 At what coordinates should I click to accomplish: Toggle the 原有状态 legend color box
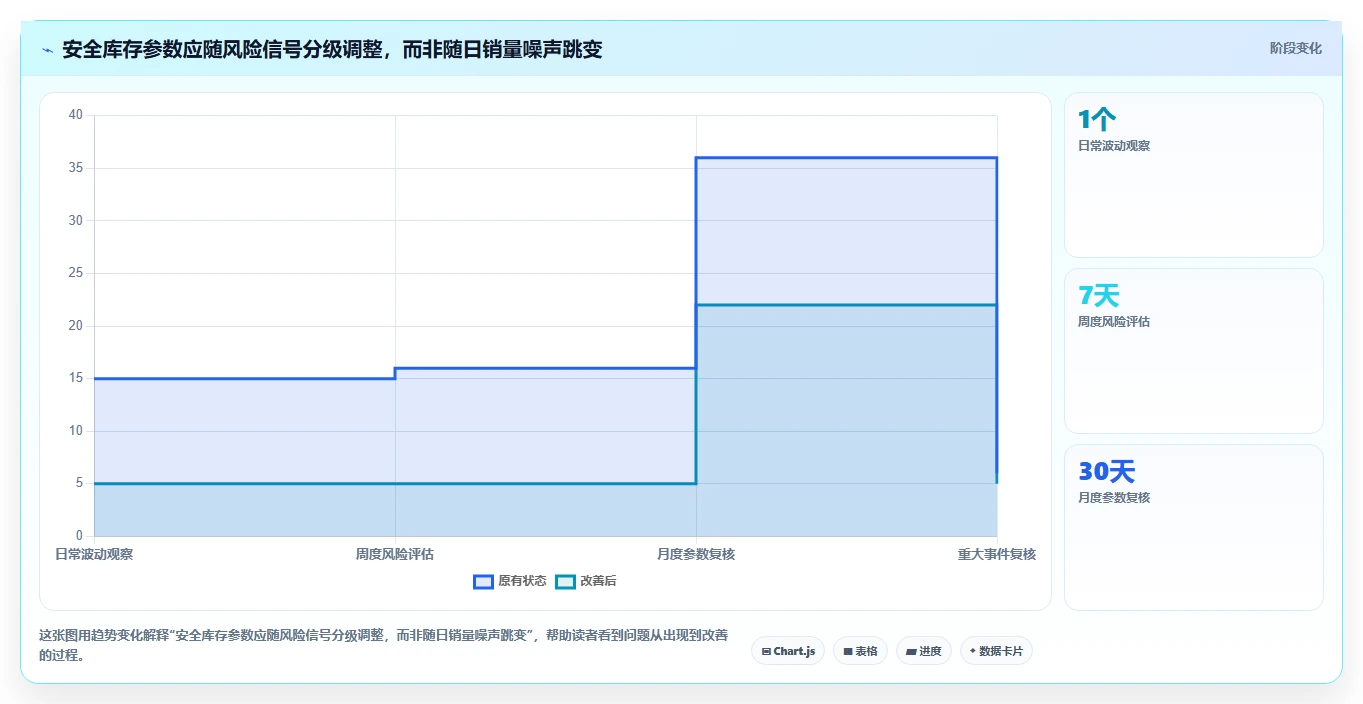tap(483, 581)
